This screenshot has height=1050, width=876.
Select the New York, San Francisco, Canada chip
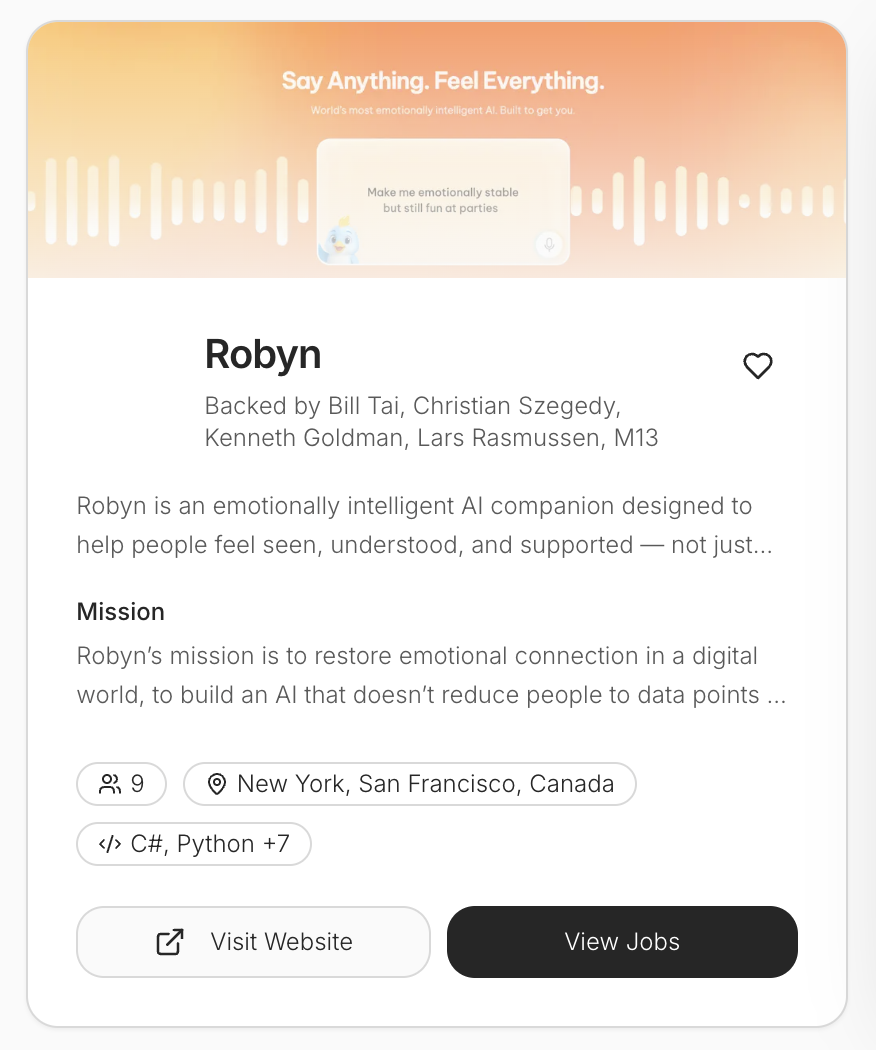[x=410, y=783]
